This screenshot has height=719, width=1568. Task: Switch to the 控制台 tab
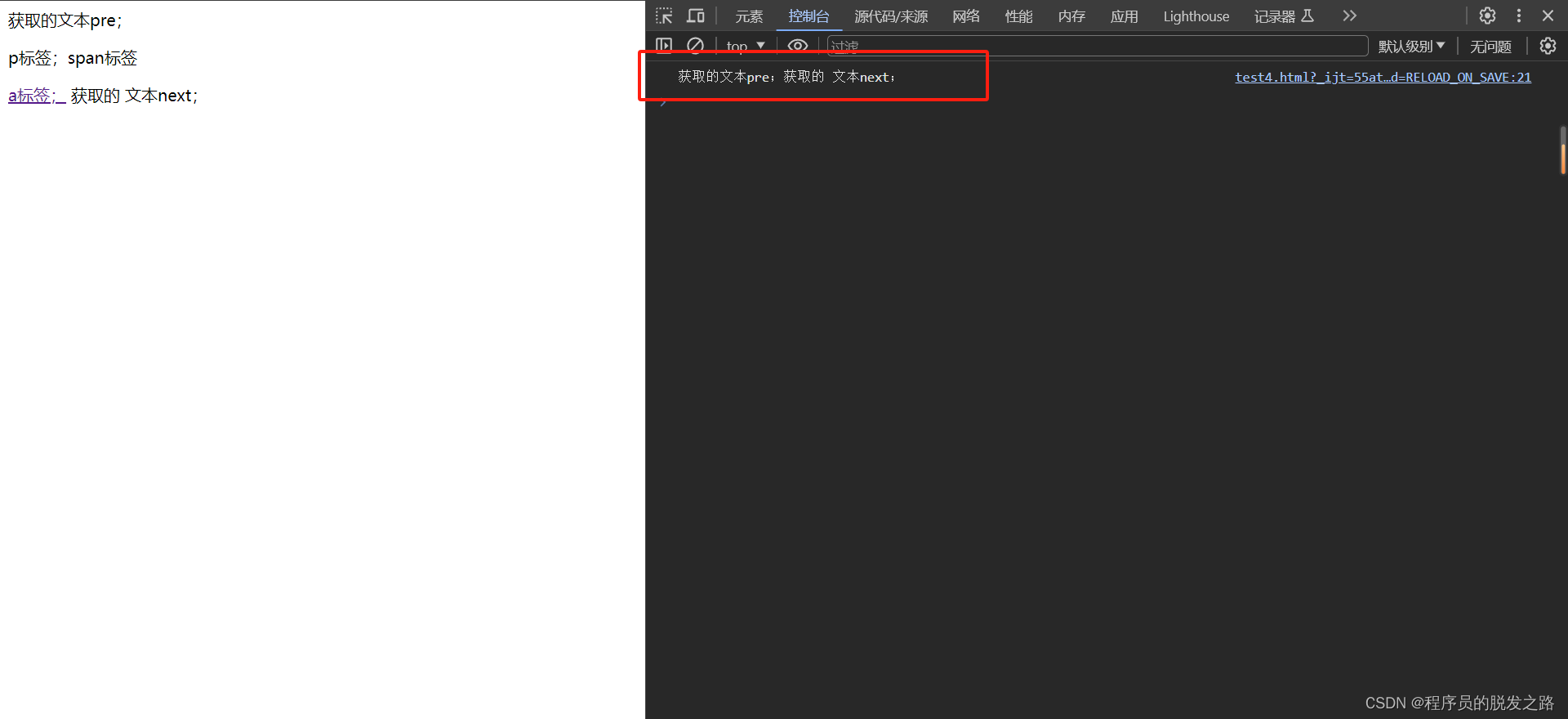click(808, 16)
